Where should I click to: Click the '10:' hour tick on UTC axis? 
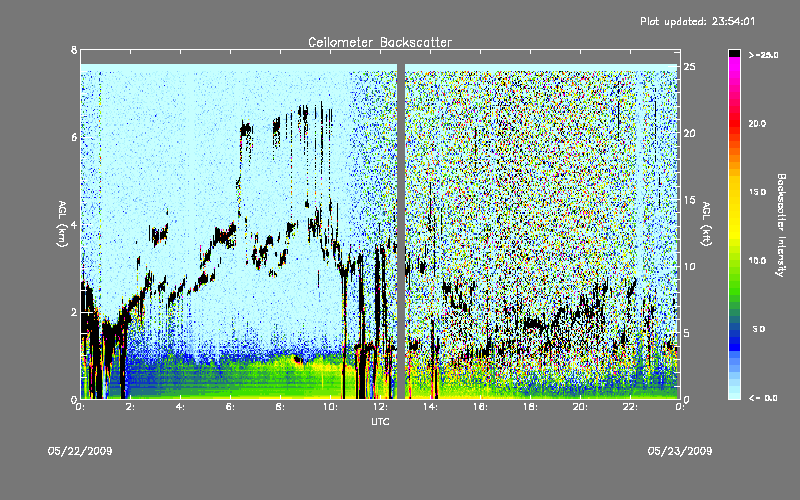(330, 407)
